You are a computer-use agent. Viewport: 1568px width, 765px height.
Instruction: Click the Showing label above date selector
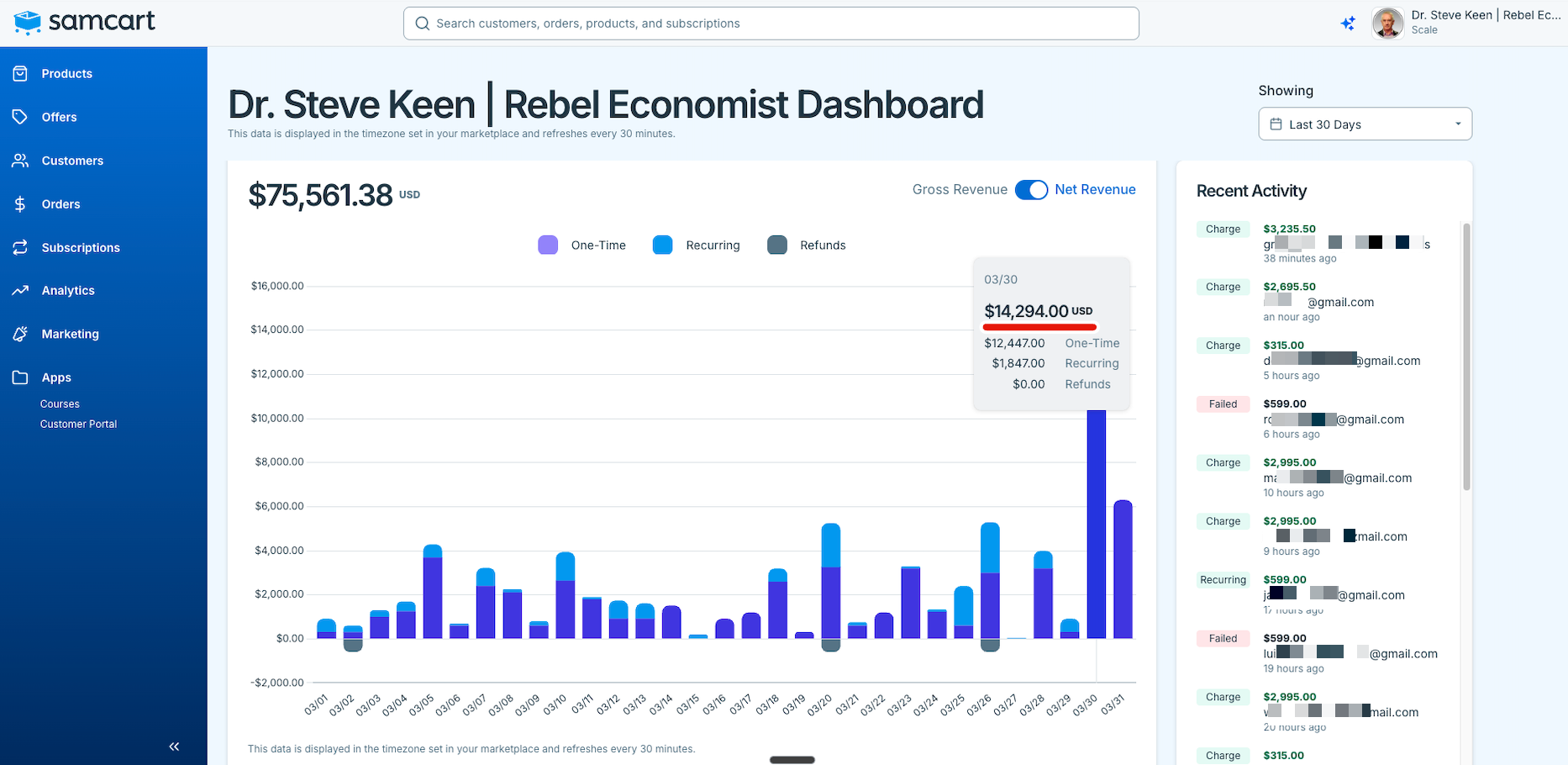coord(1286,91)
